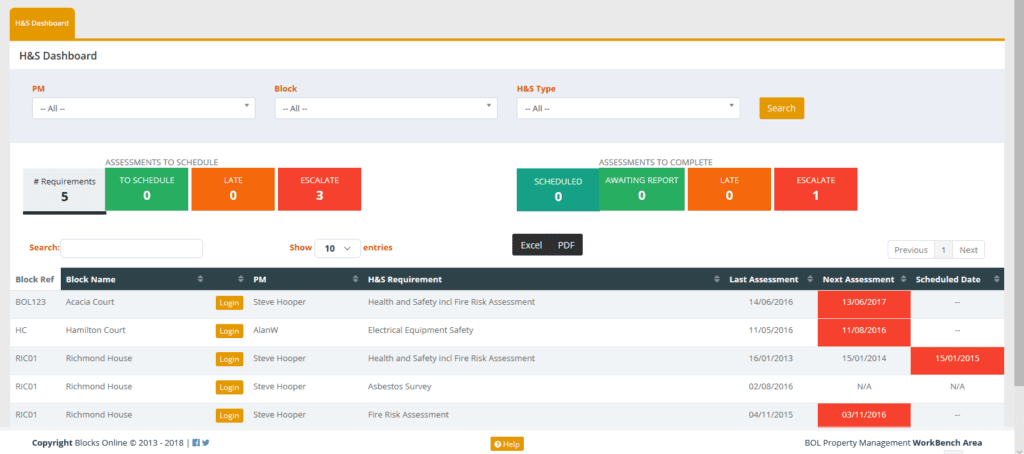Export table using the Excel button

click(531, 245)
